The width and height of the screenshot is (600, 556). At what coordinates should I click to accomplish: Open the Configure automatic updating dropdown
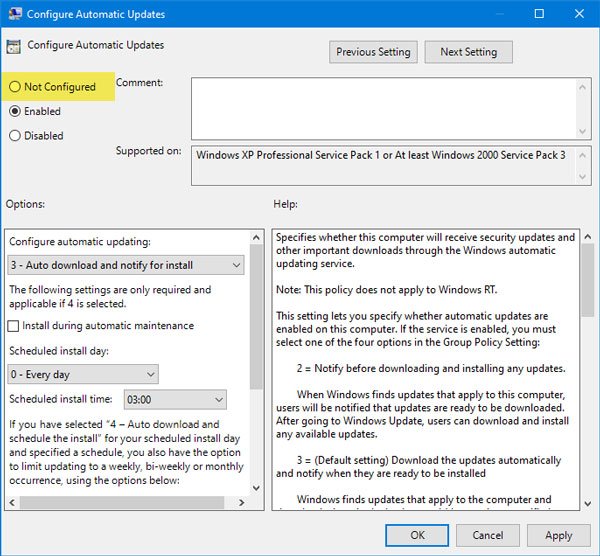(125, 265)
